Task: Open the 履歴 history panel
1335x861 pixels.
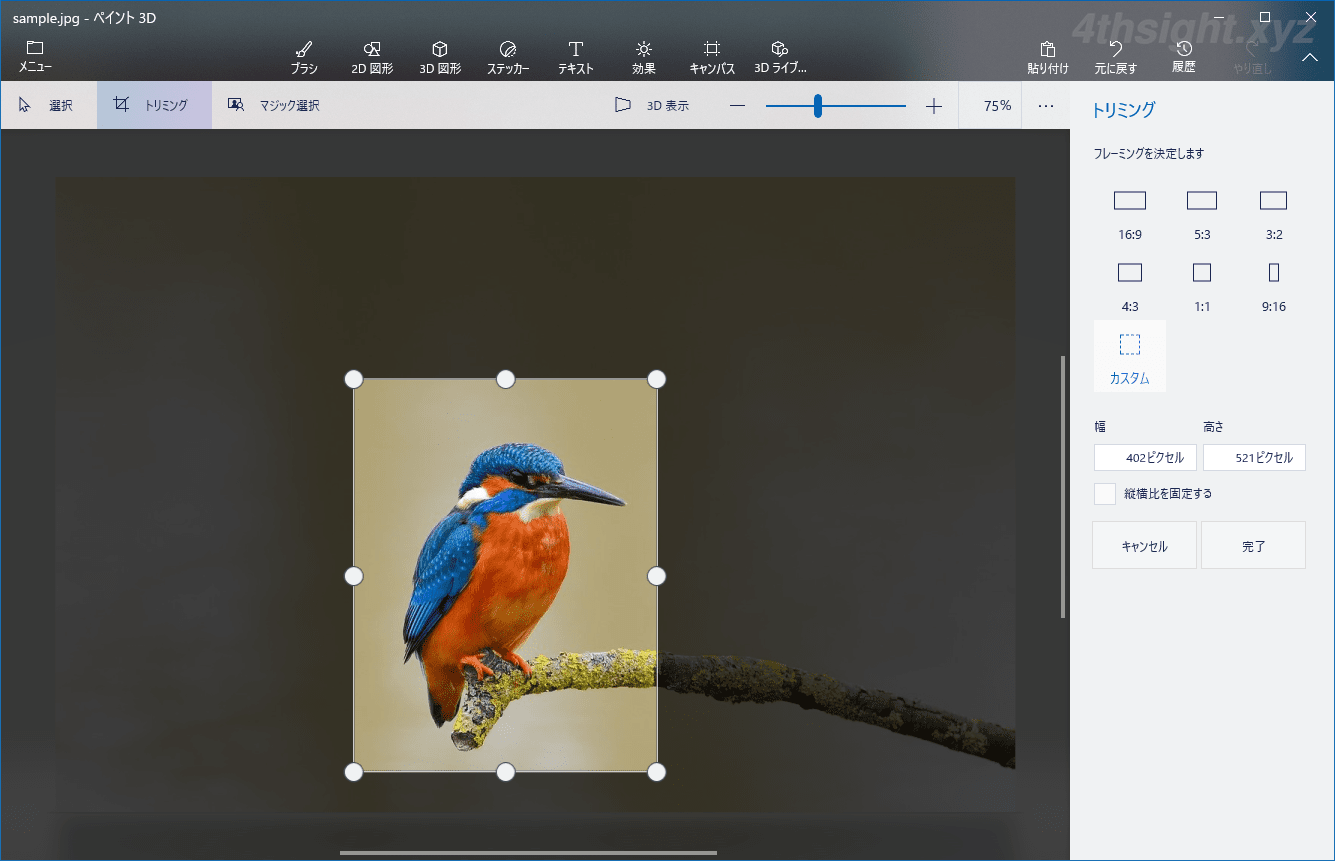Action: [x=1184, y=57]
